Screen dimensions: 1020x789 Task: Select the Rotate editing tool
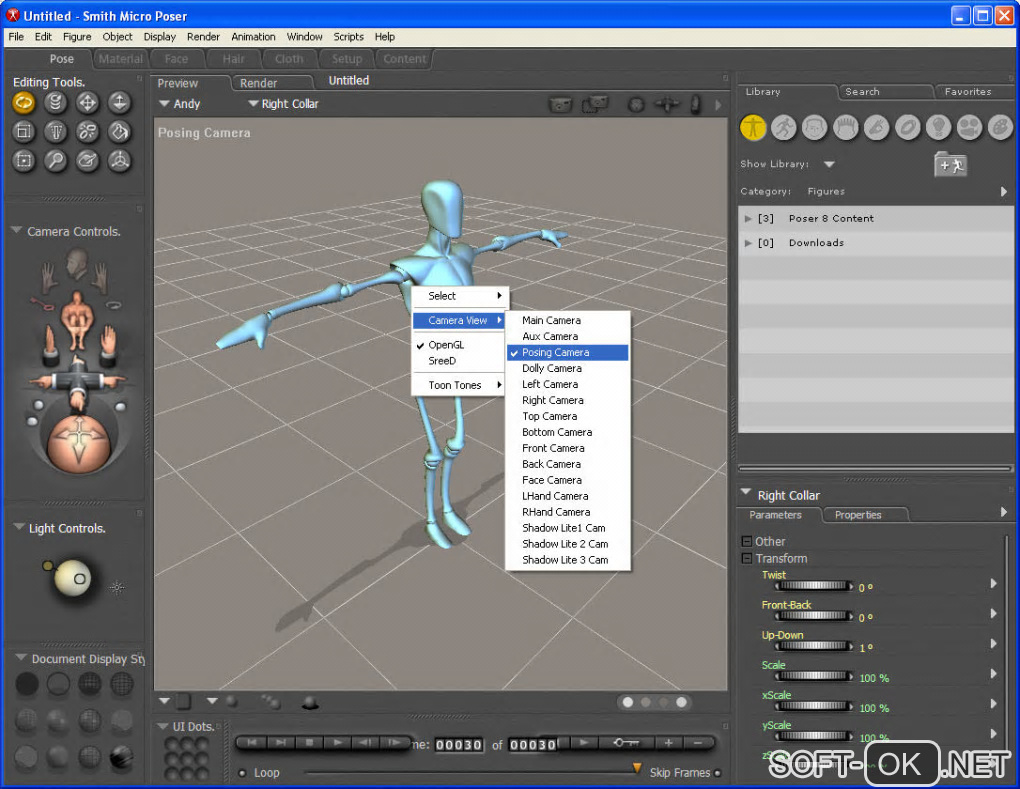(x=24, y=102)
